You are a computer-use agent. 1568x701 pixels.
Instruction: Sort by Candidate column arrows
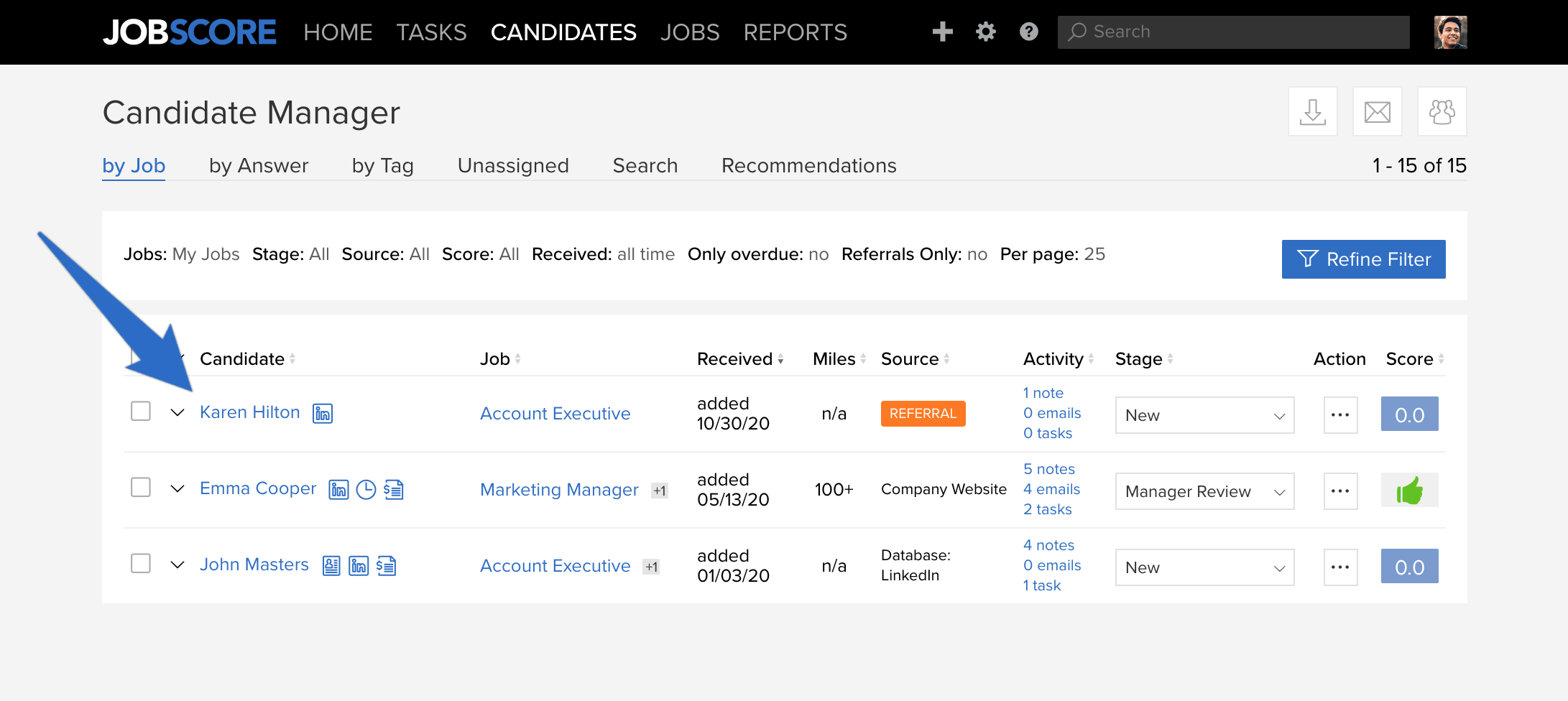coord(292,358)
